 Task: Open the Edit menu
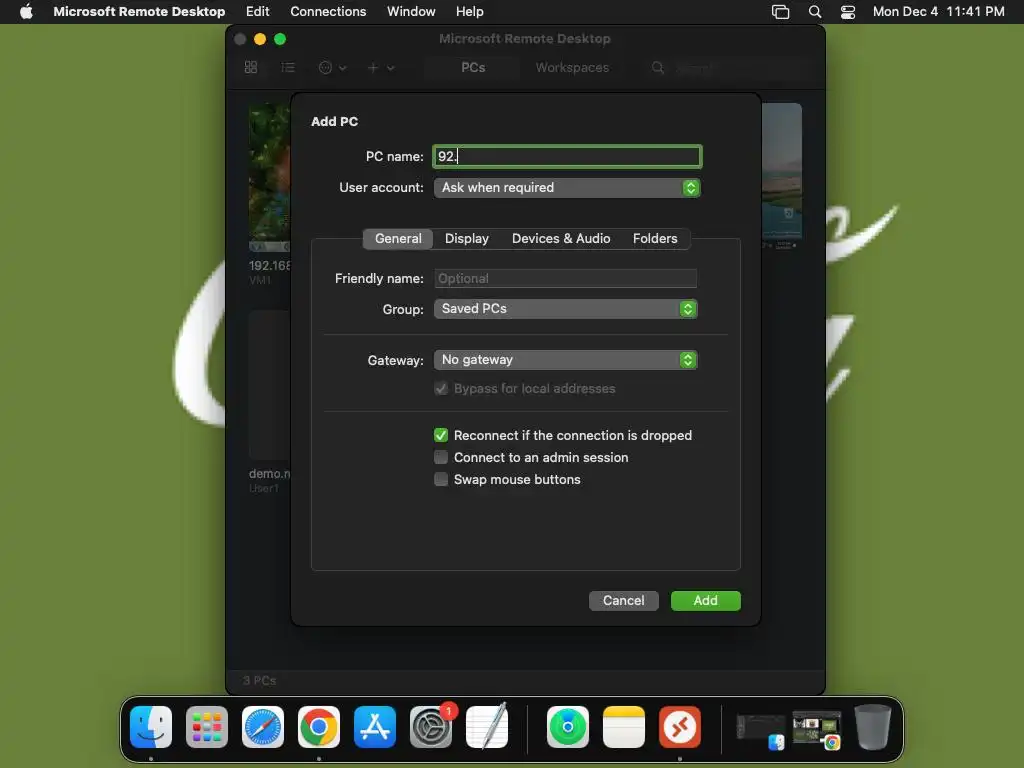[257, 11]
